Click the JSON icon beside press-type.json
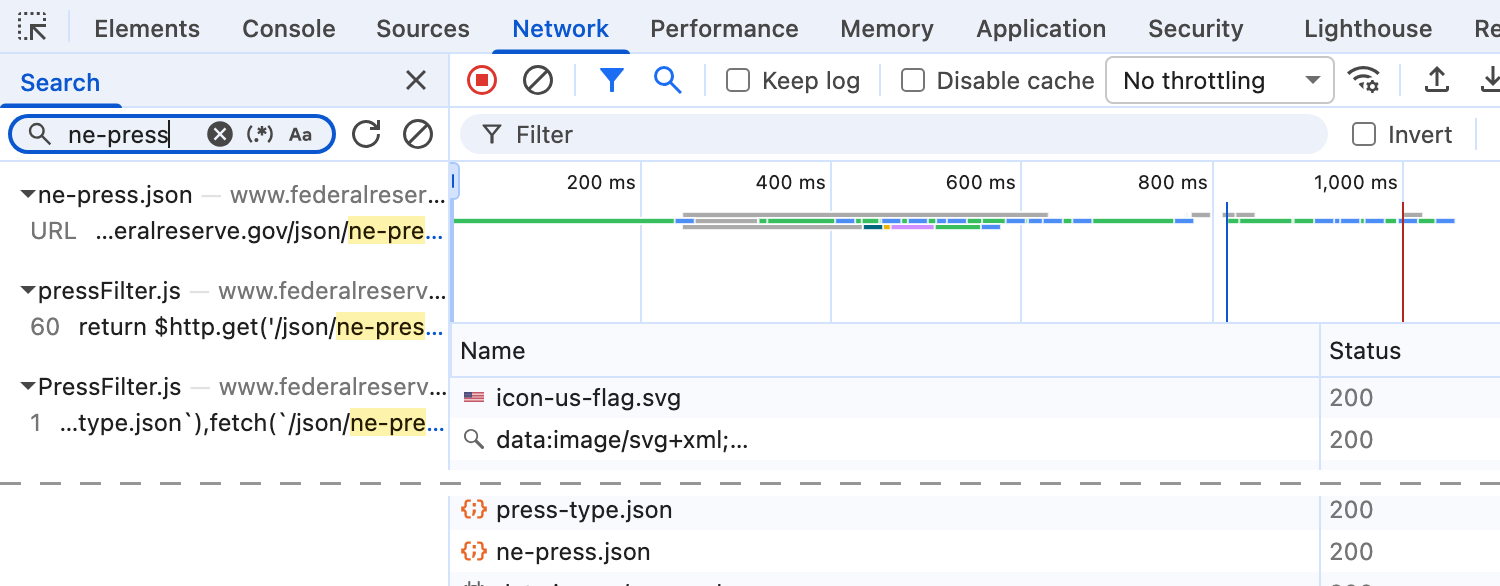The image size is (1500, 586). coord(473,509)
